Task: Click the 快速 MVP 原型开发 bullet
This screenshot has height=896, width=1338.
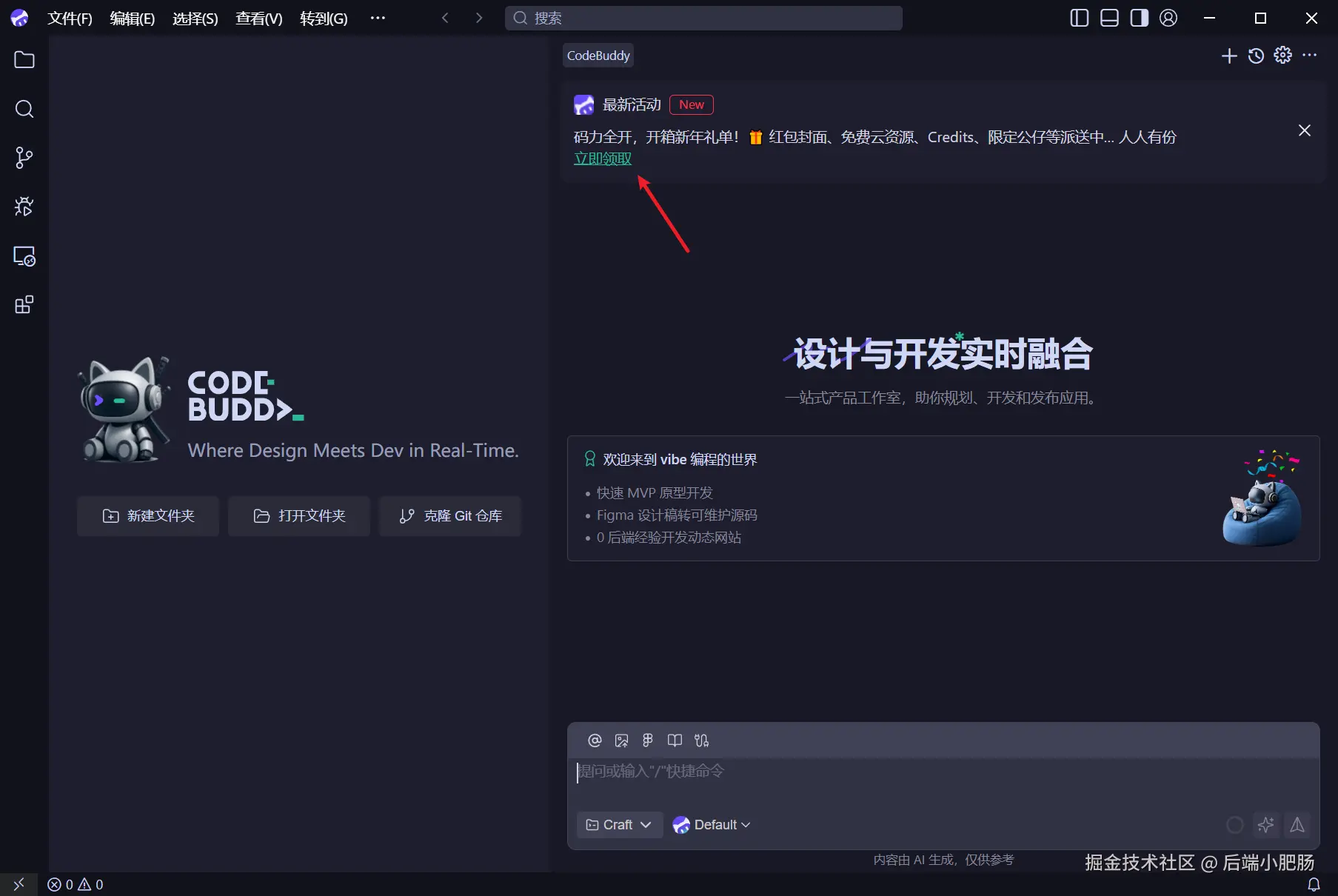Action: [655, 493]
